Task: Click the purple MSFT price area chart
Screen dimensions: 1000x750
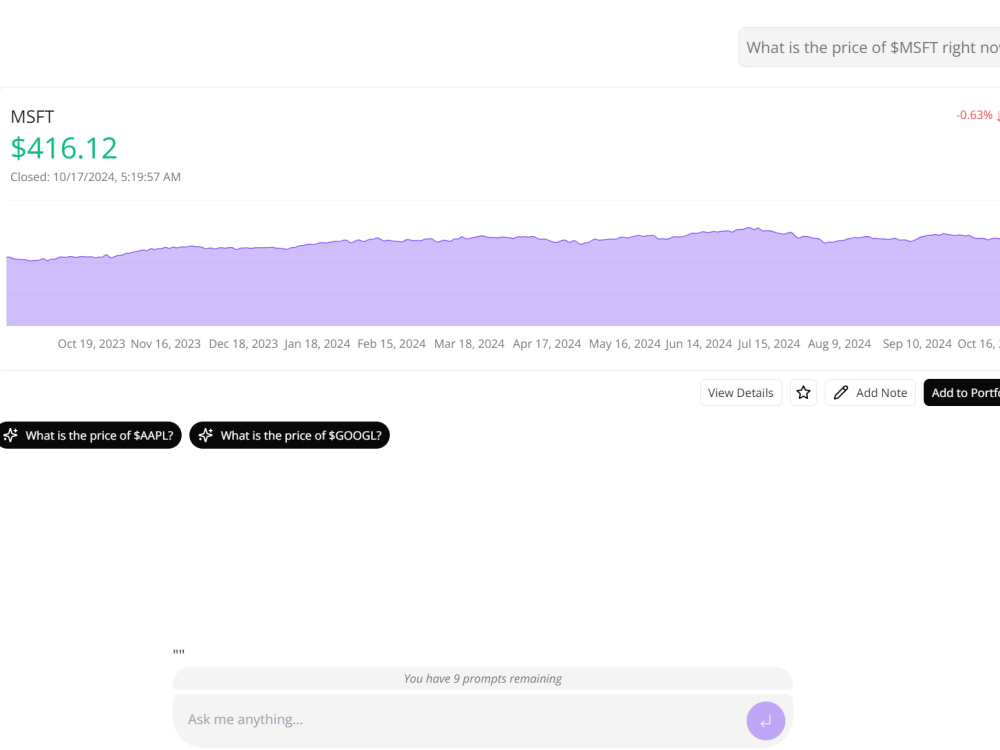Action: tap(503, 277)
